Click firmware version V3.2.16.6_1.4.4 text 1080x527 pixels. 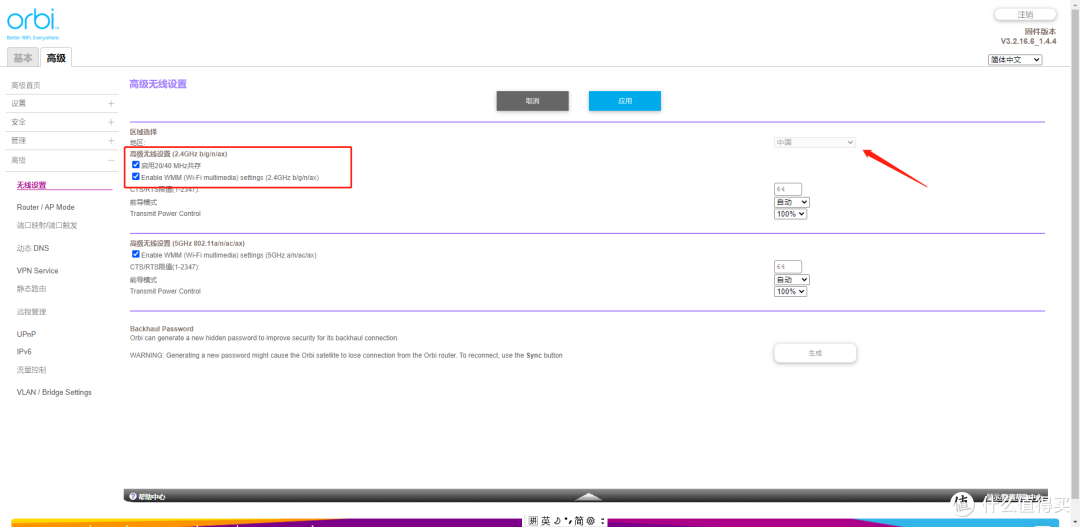pyautogui.click(x=1028, y=41)
